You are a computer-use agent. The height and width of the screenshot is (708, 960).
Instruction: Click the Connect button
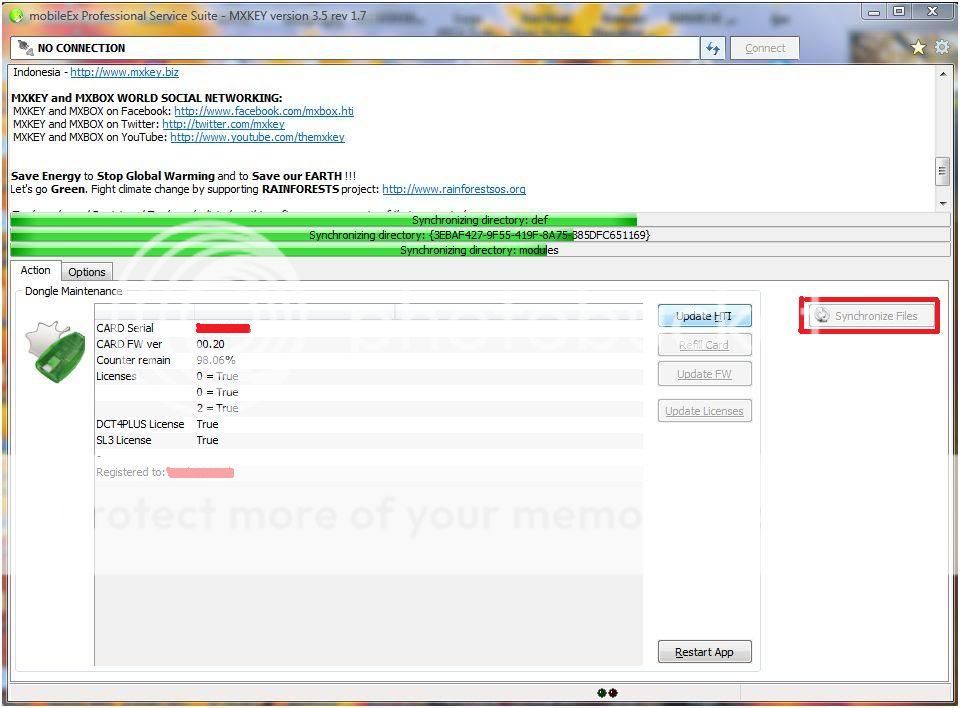[x=765, y=48]
